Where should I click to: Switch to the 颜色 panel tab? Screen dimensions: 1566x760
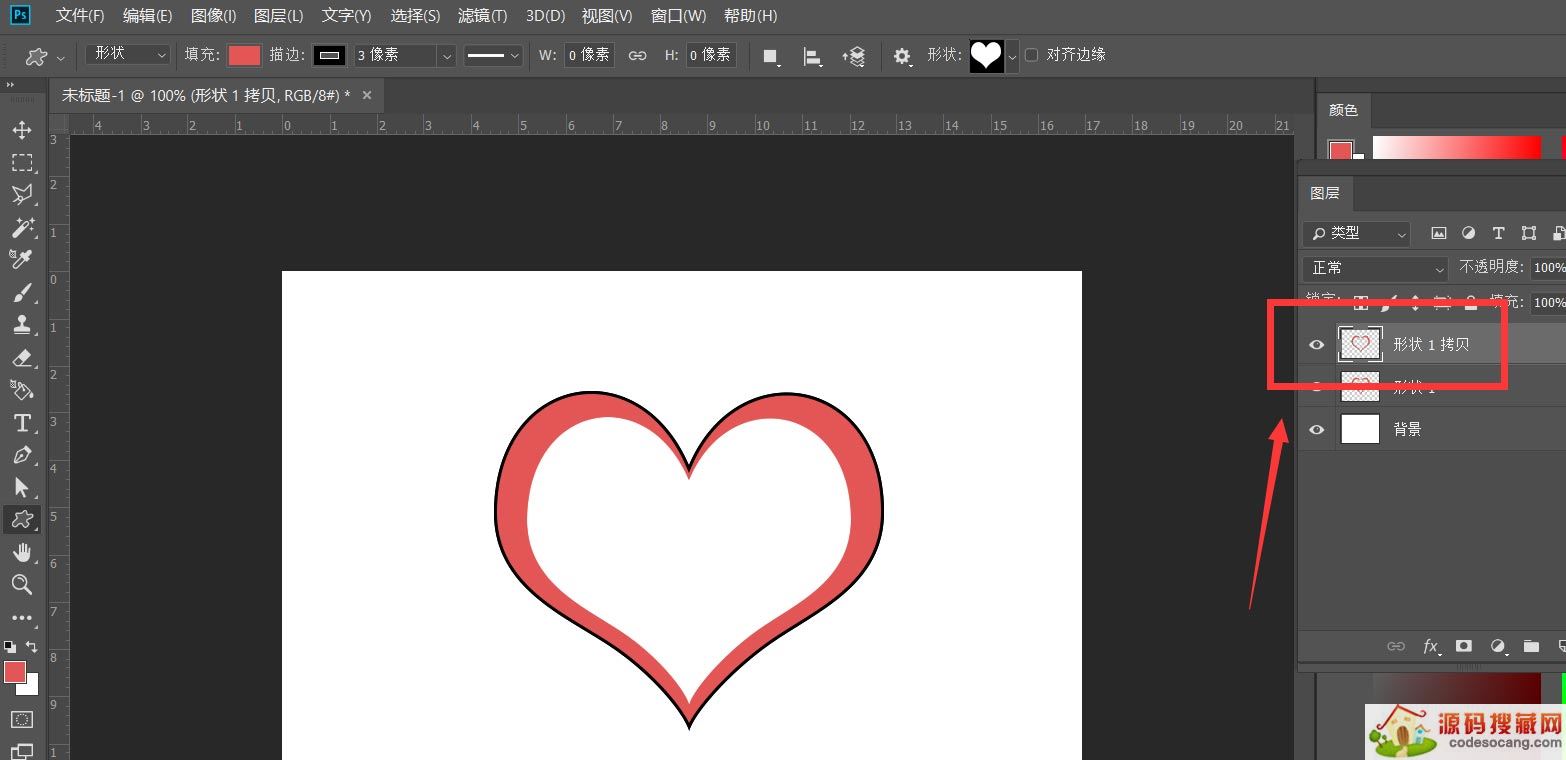pyautogui.click(x=1343, y=110)
